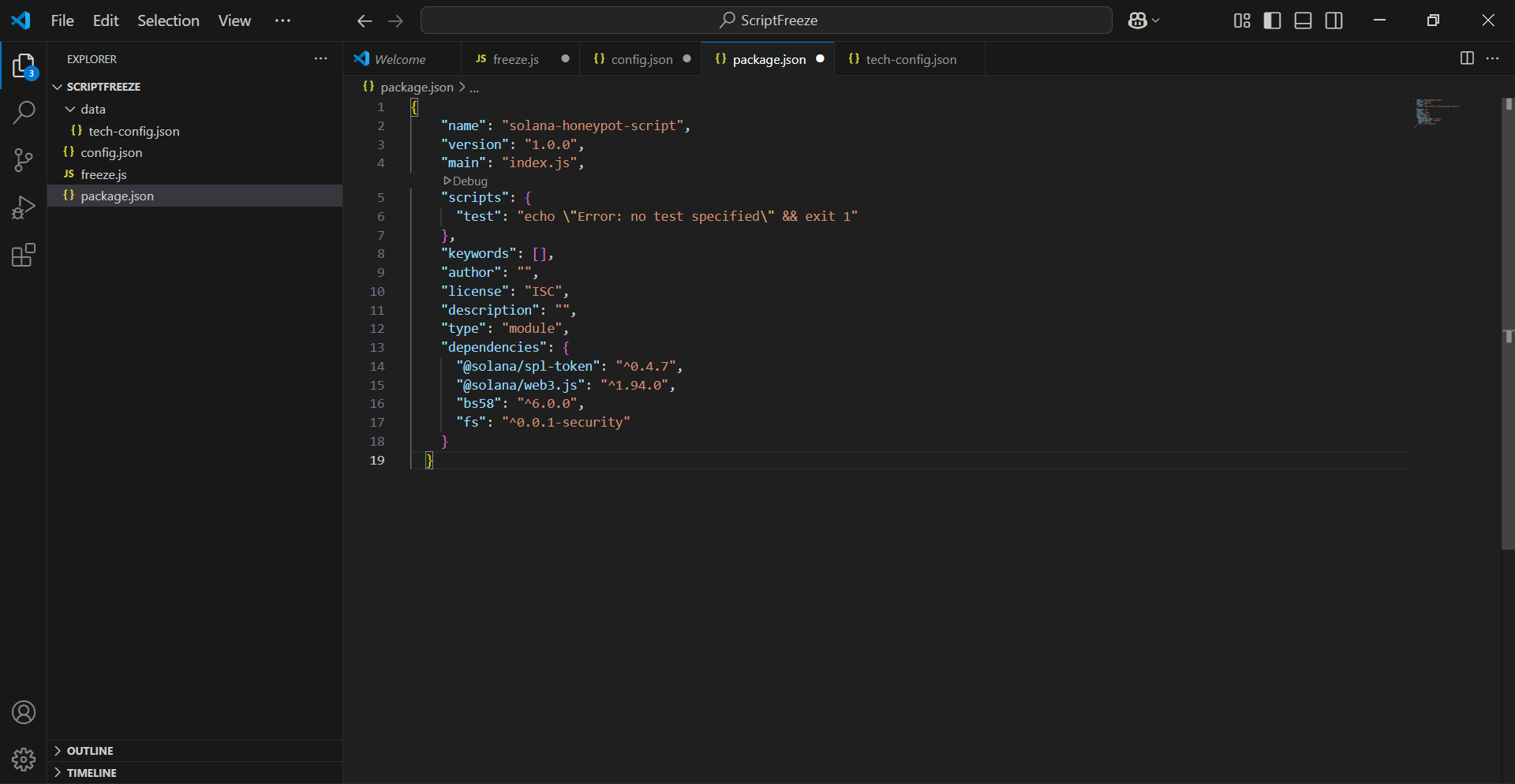This screenshot has width=1515, height=784.
Task: Open the Explorer view in activity bar
Action: 24,66
